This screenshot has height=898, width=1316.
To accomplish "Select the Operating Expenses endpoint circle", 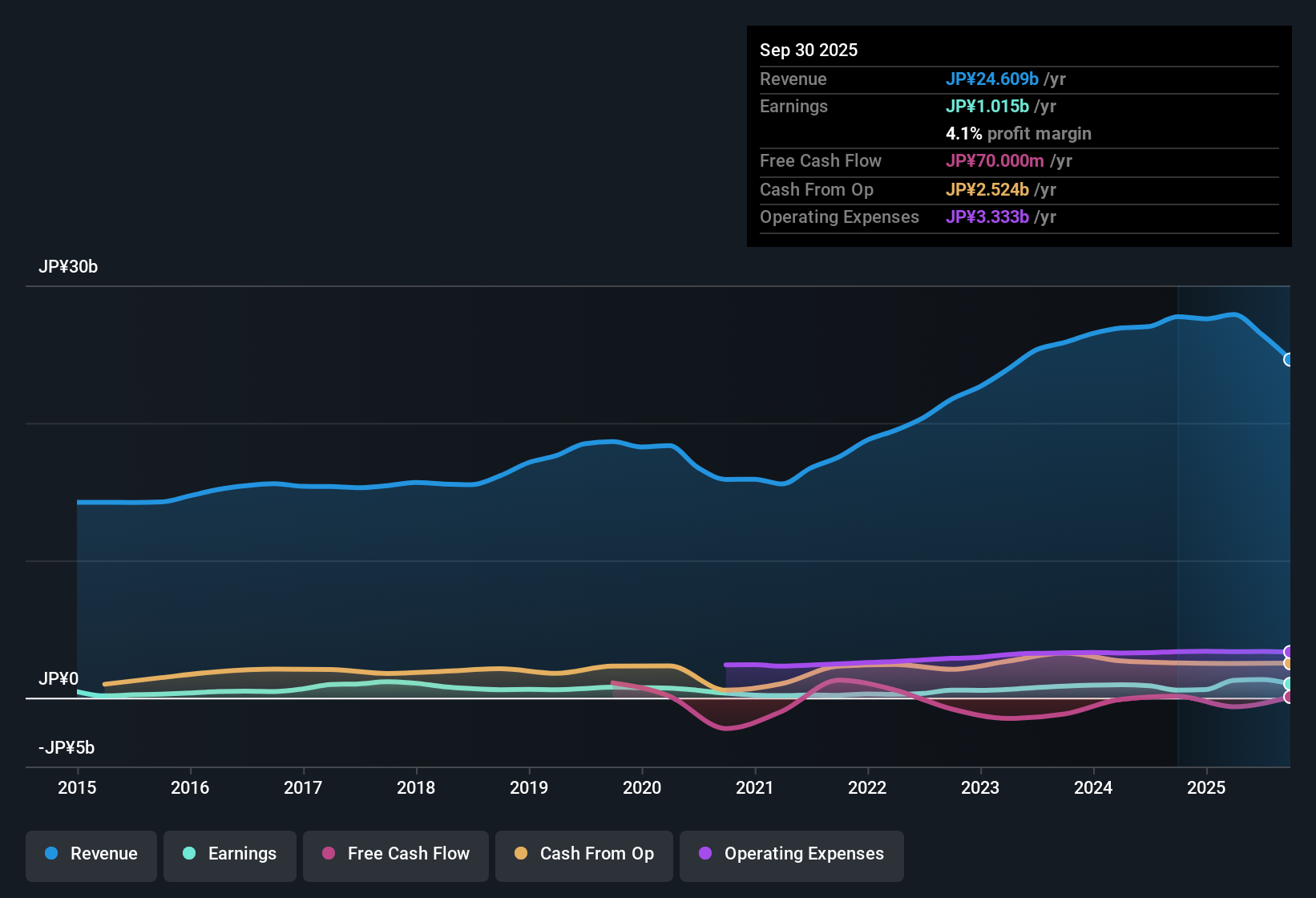I will click(1289, 649).
